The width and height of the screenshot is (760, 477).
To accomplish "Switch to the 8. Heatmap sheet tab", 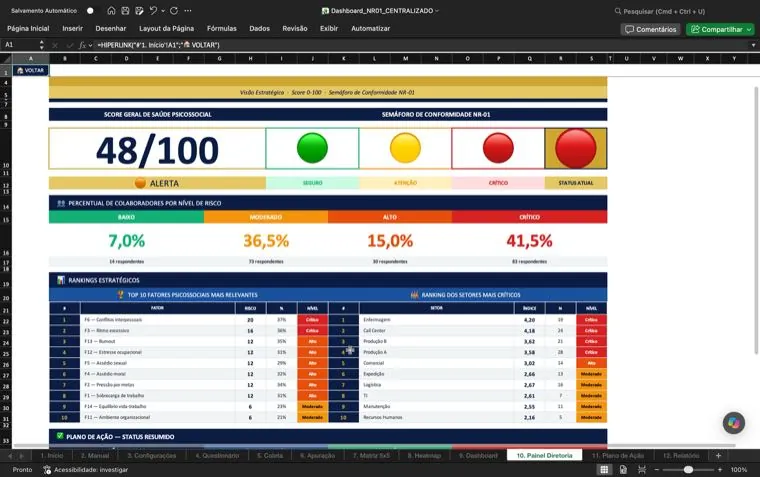I will tap(424, 456).
